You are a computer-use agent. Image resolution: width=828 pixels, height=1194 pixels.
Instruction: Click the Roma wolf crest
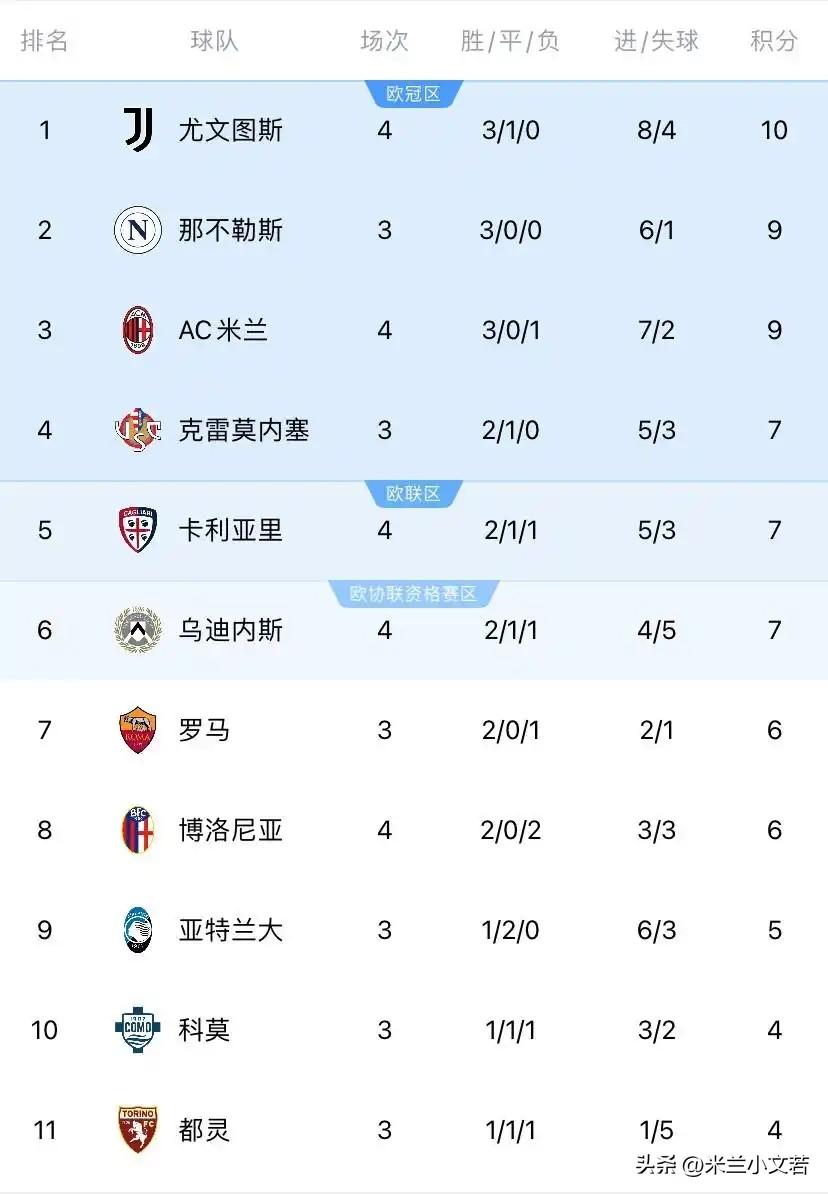[x=138, y=729]
